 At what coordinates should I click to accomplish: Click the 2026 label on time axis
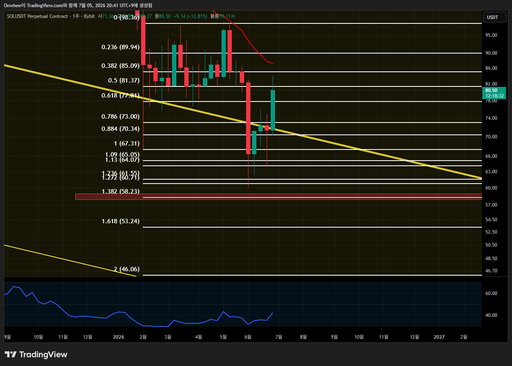coord(118,337)
